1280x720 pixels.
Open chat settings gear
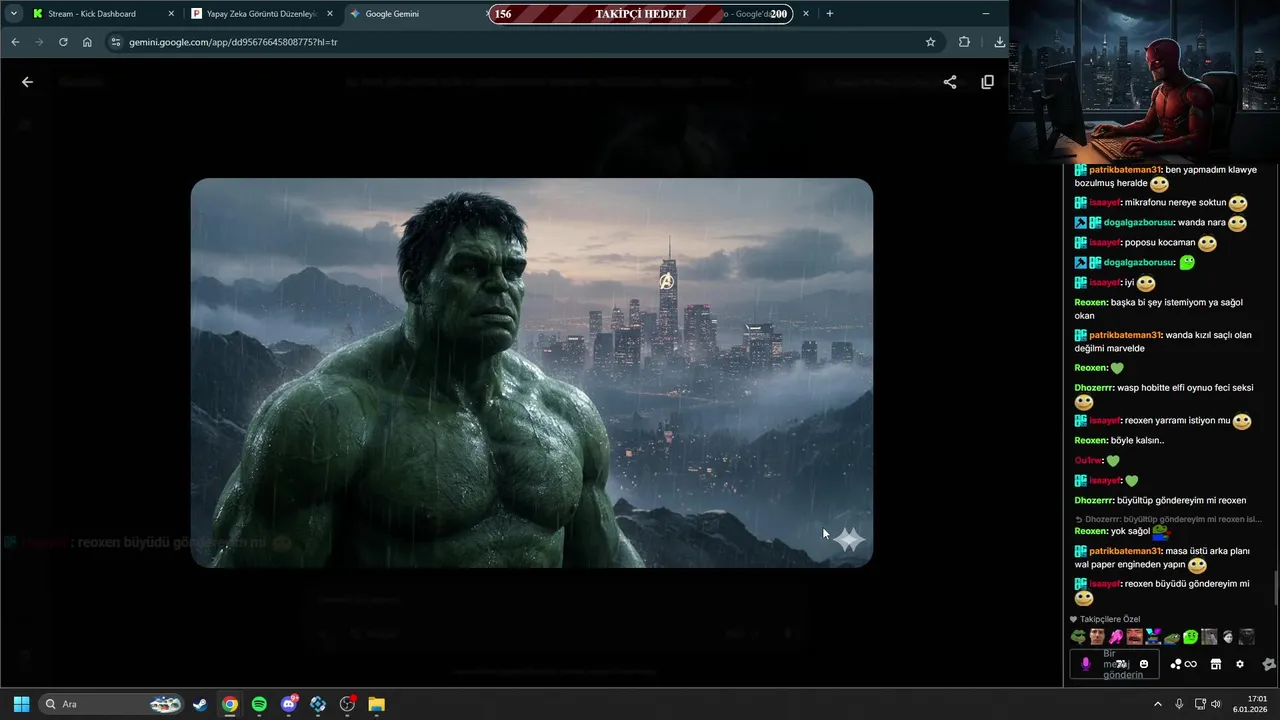[x=1240, y=664]
